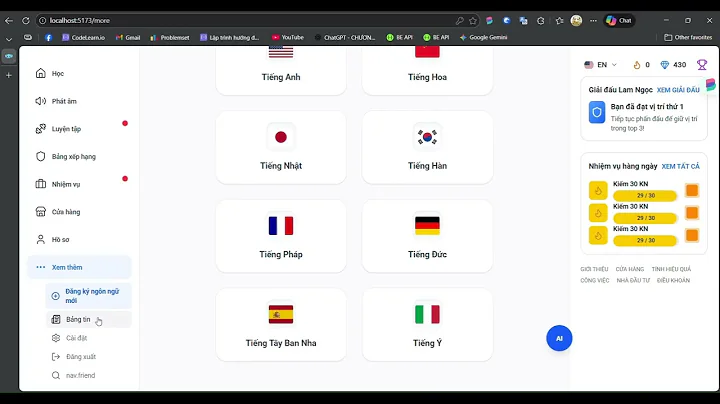Go back in browser

coord(9,21)
